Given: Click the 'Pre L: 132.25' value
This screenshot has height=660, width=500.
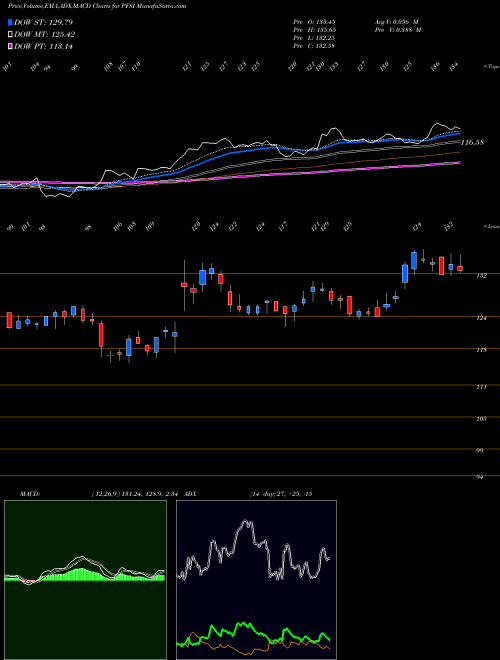Looking at the screenshot, I should coord(314,38).
